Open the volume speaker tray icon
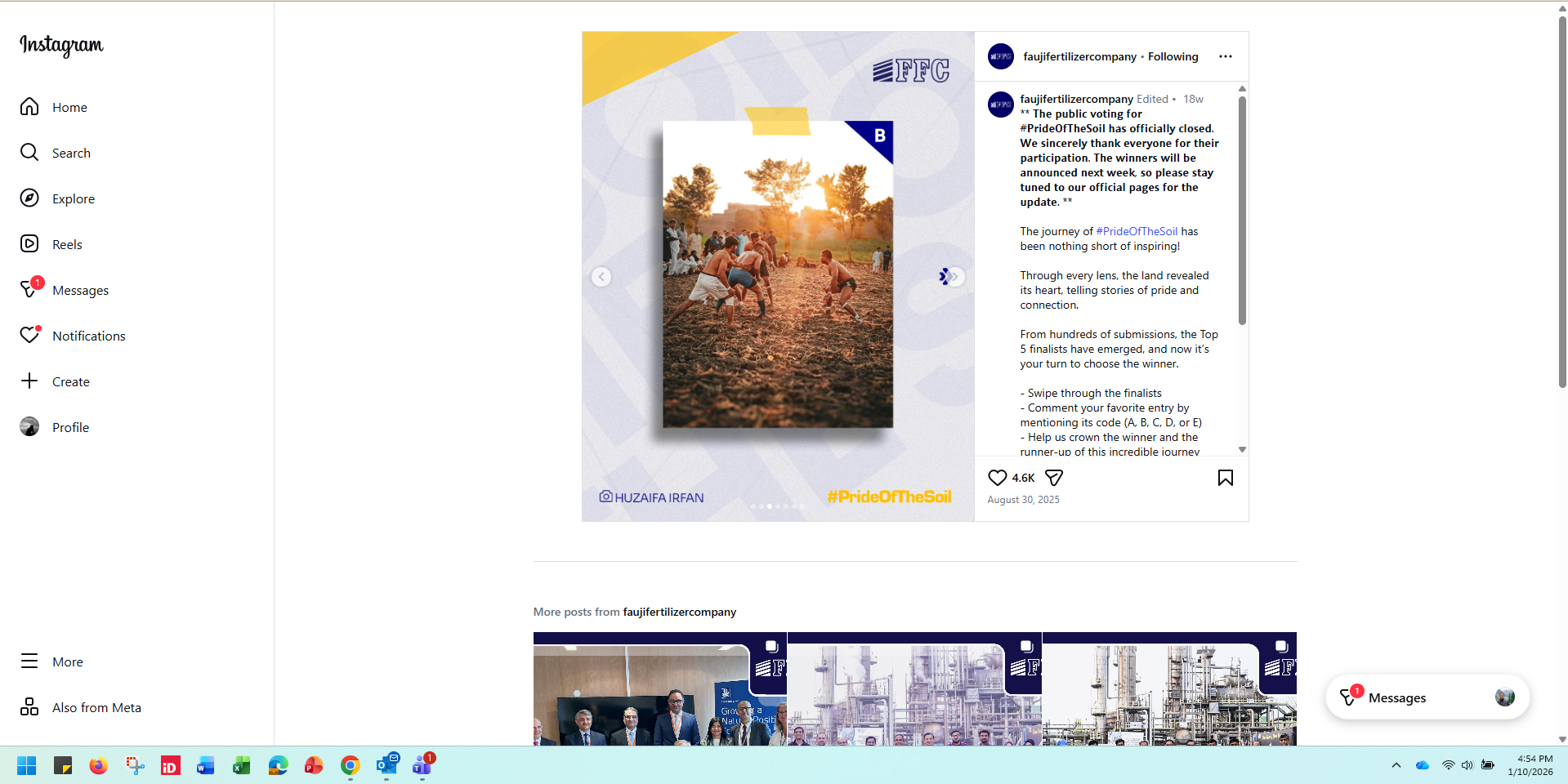The height and width of the screenshot is (784, 1568). click(1467, 765)
